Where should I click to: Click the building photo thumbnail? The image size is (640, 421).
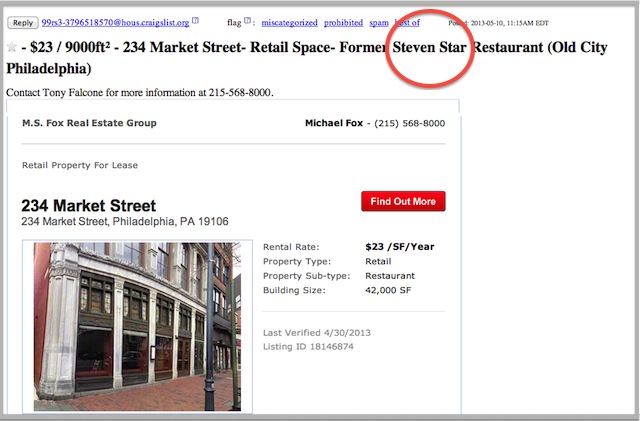[x=137, y=325]
